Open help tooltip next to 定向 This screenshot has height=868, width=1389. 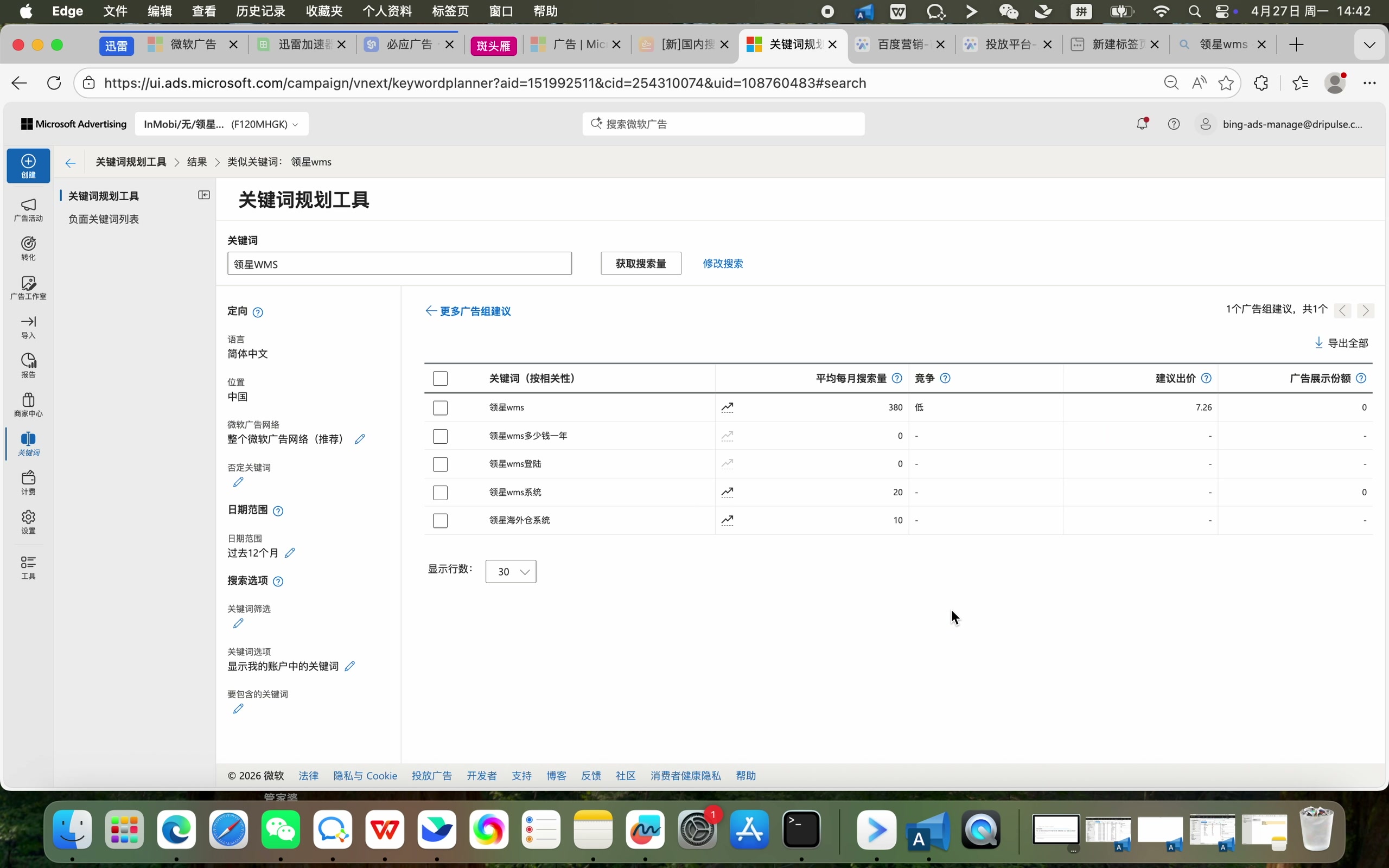pyautogui.click(x=258, y=312)
